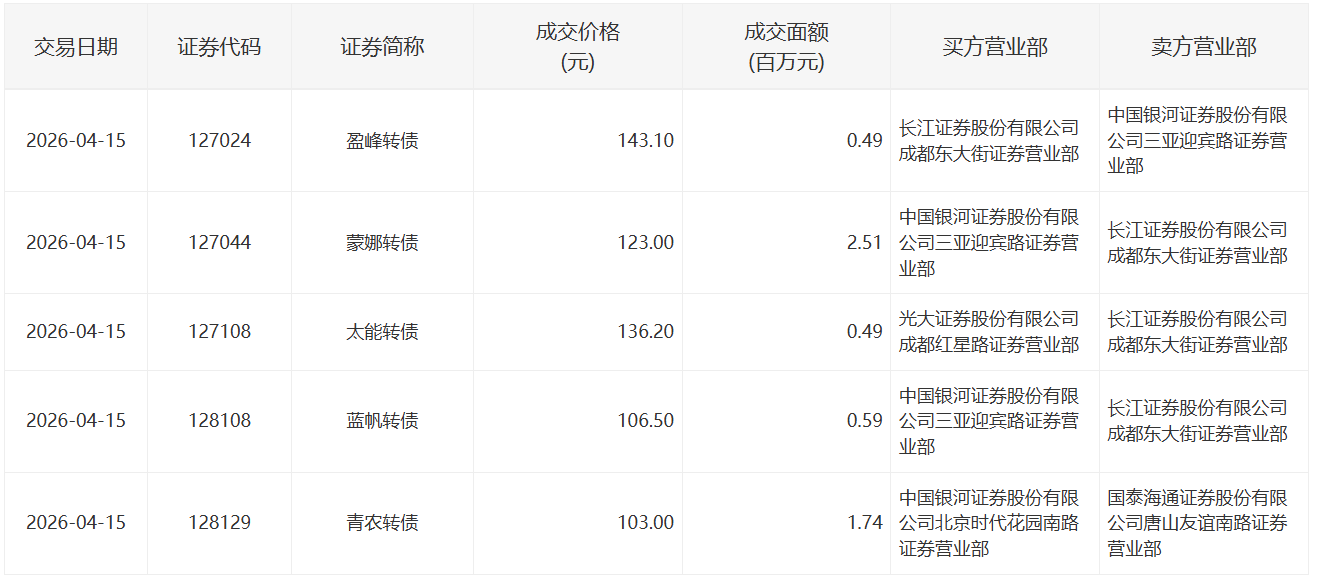Click the 交易日期 column header

(76, 47)
